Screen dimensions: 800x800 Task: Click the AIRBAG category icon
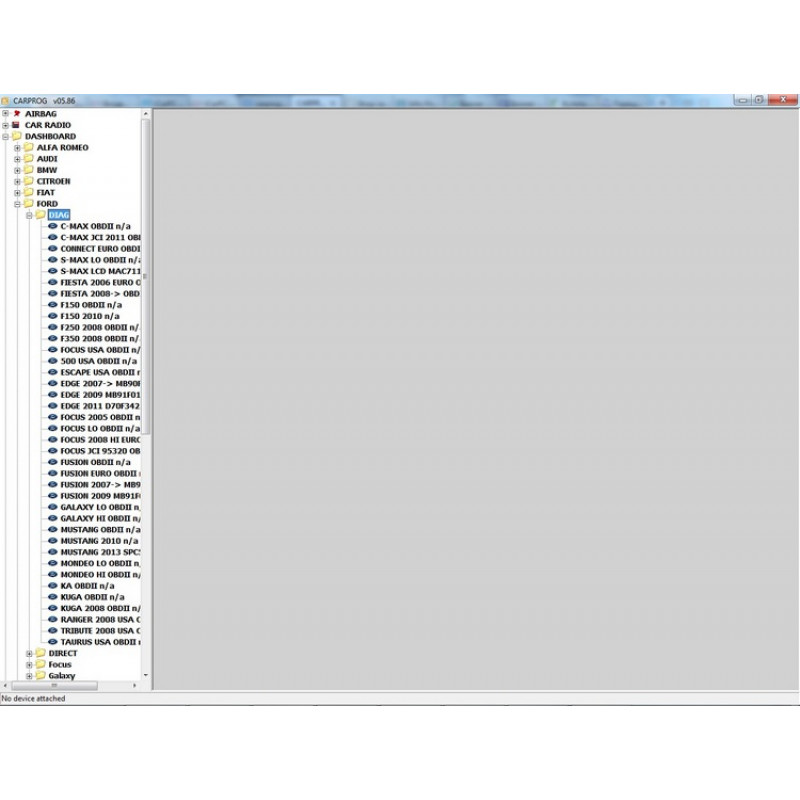[17, 114]
